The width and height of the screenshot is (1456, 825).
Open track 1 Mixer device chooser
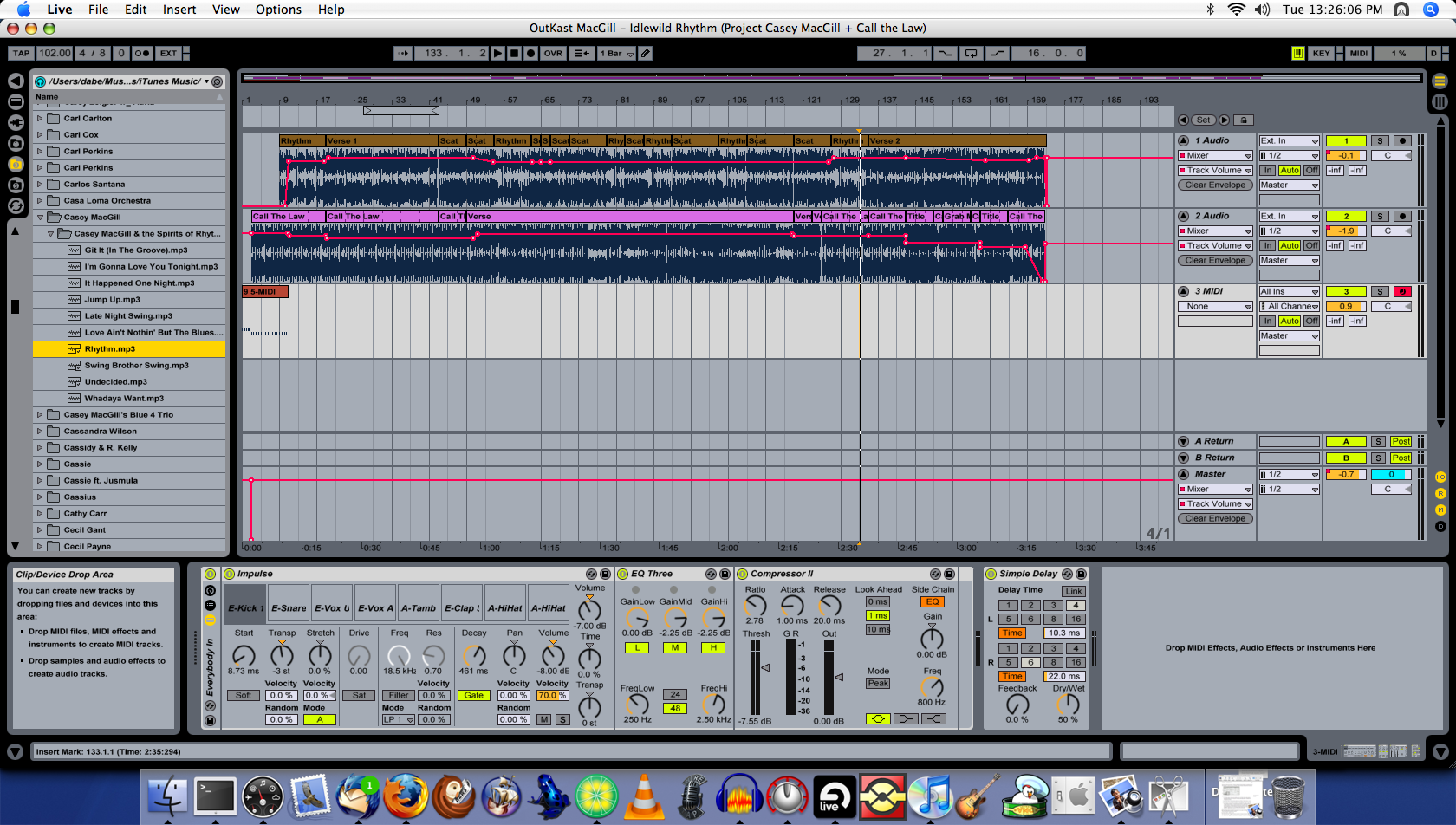click(x=1215, y=156)
